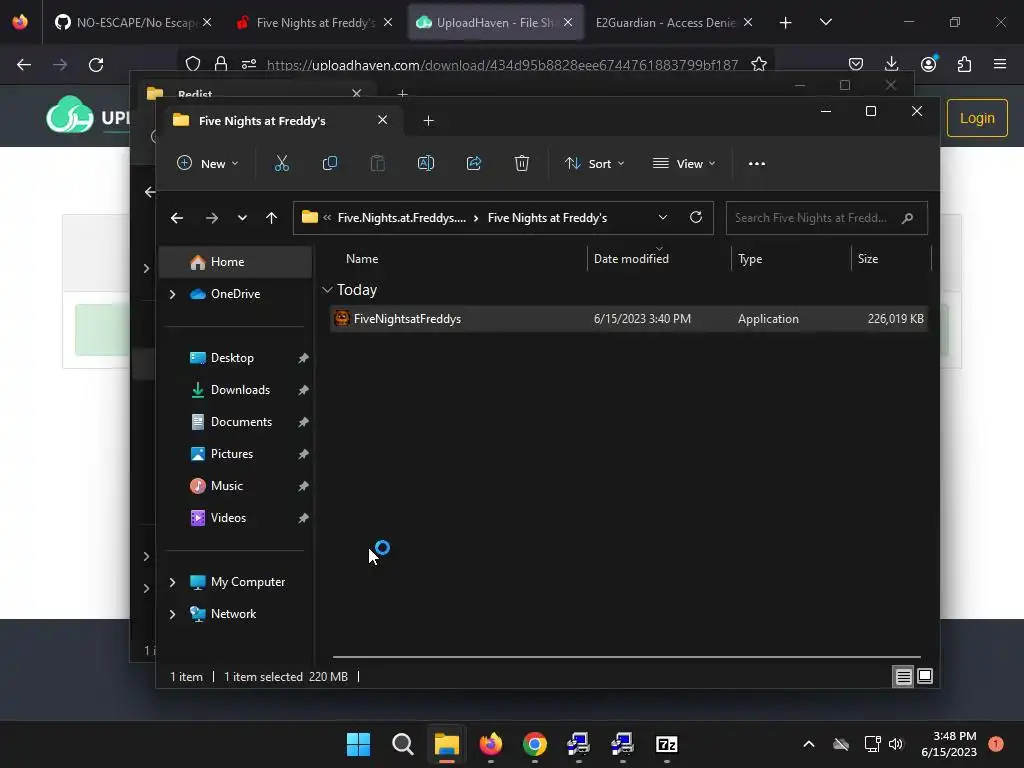Go up one folder level
The width and height of the screenshot is (1024, 768).
pyautogui.click(x=272, y=218)
